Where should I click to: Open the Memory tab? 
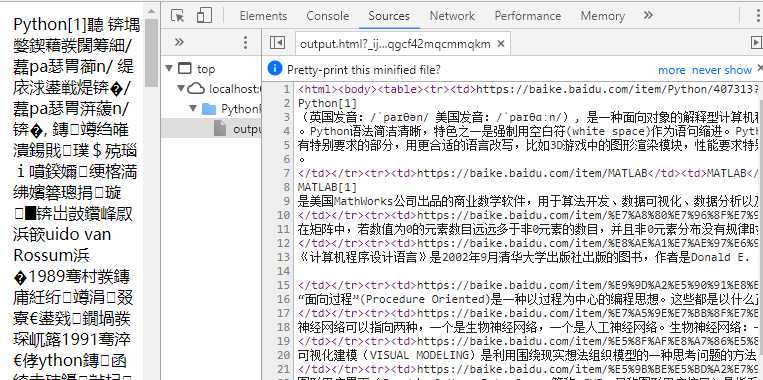tap(602, 16)
